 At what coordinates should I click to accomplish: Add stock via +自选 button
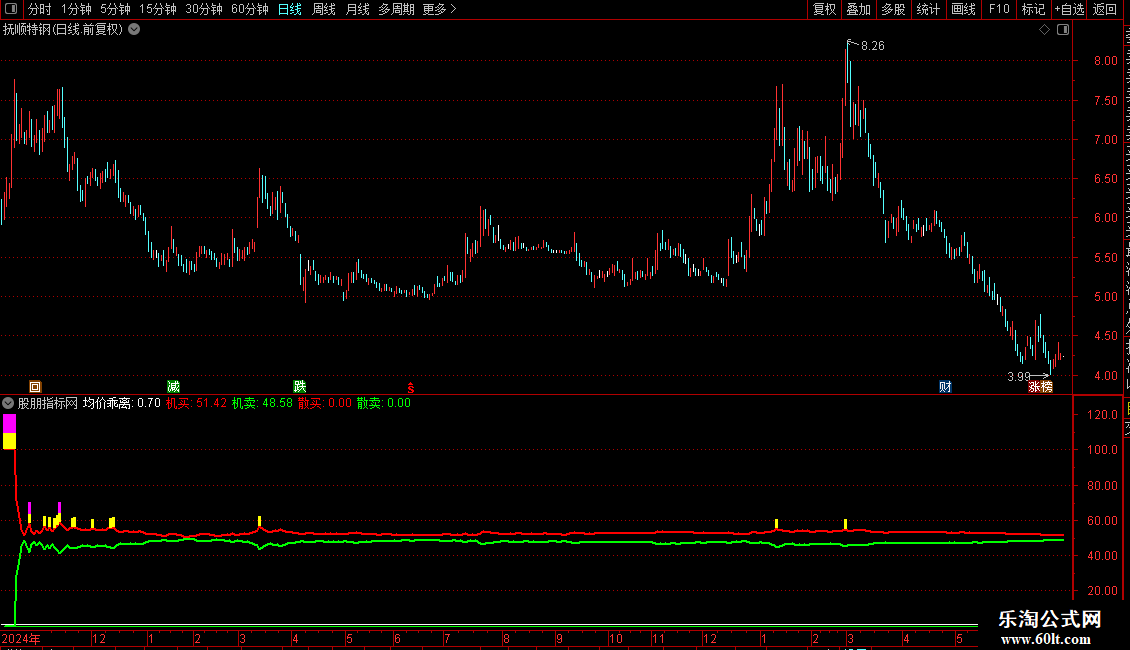click(1069, 9)
